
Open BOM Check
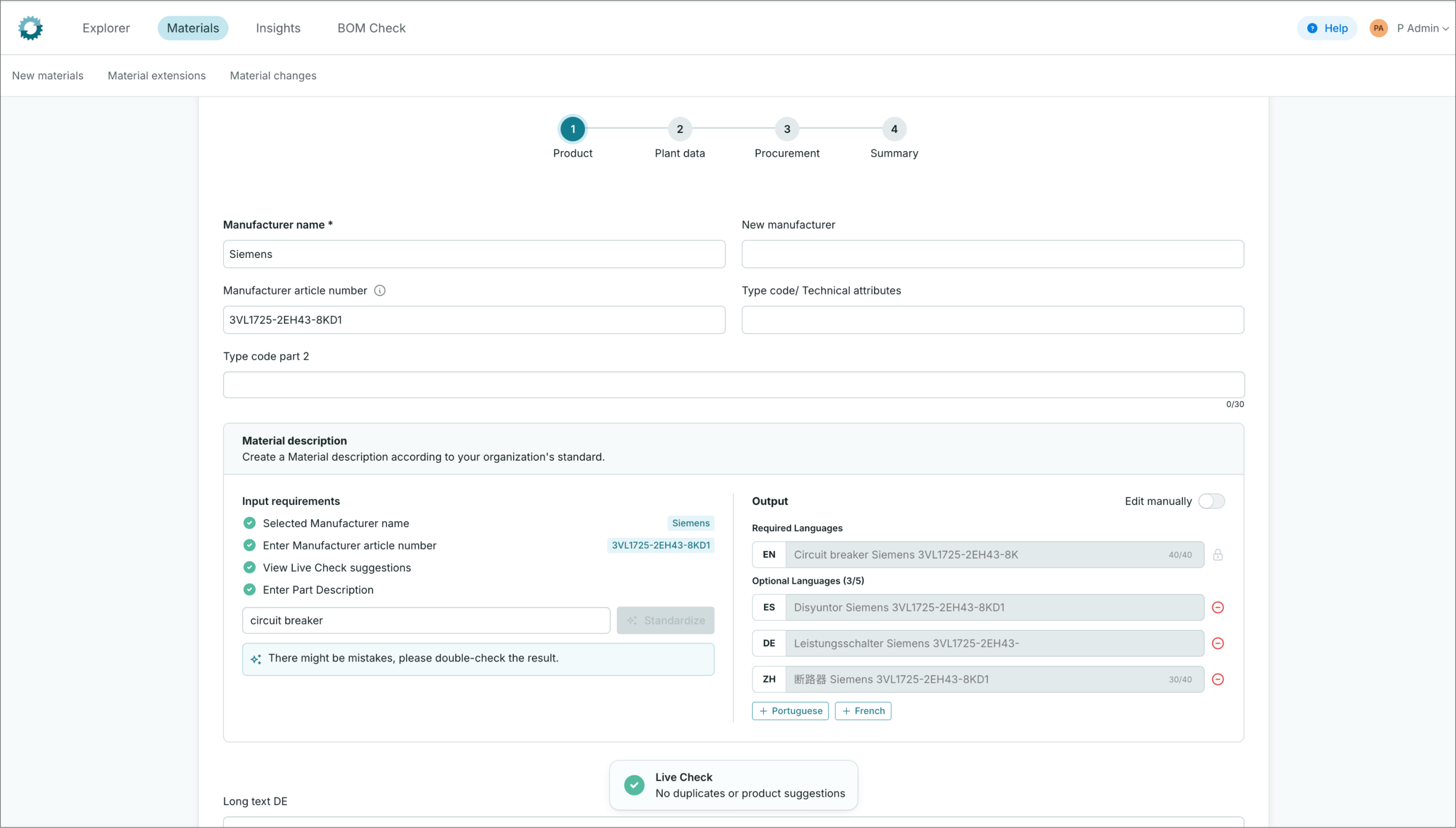click(x=371, y=28)
